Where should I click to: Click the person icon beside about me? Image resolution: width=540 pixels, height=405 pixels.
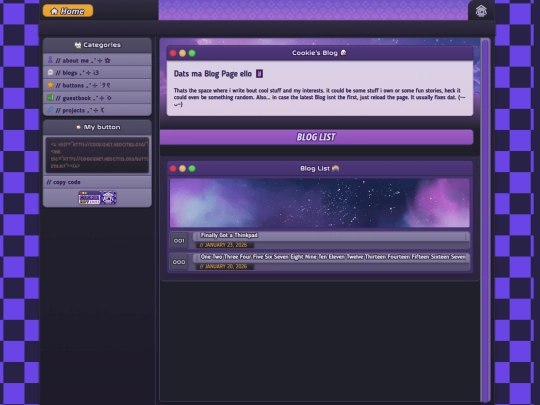point(50,60)
